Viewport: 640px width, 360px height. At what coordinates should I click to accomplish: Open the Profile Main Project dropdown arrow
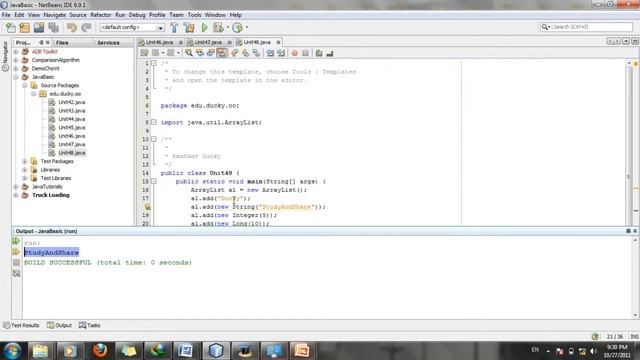coord(247,28)
